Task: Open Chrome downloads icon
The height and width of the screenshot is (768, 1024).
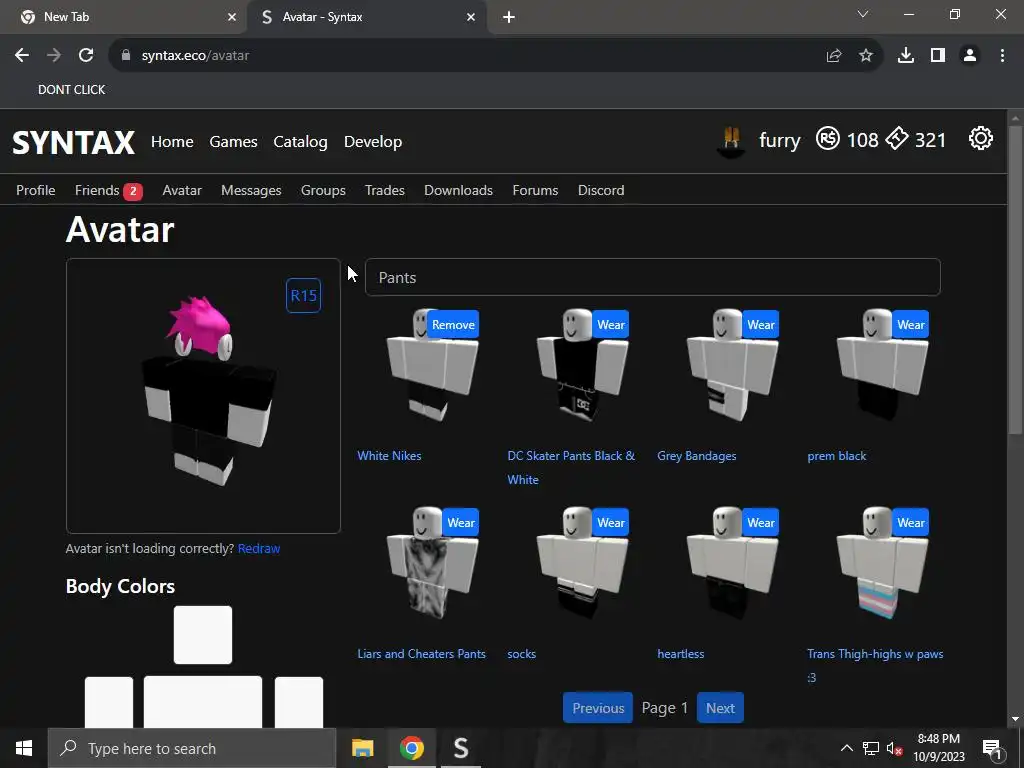Action: (906, 56)
